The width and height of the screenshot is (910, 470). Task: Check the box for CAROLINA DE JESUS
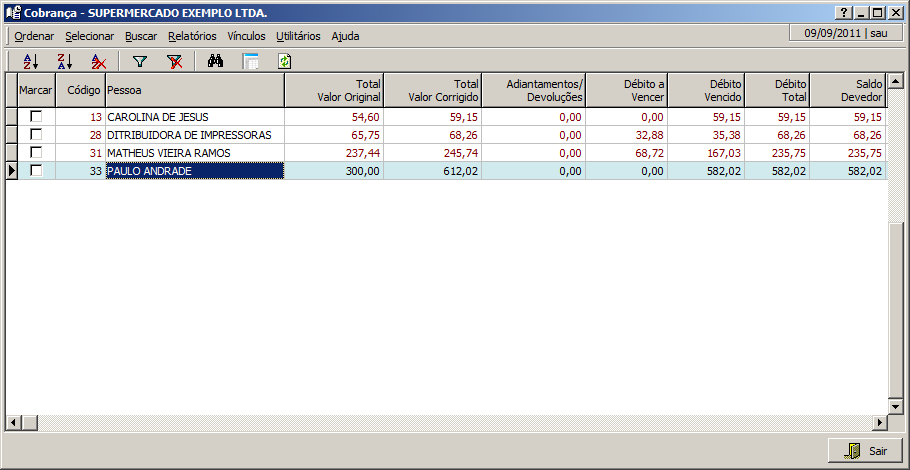pos(36,117)
